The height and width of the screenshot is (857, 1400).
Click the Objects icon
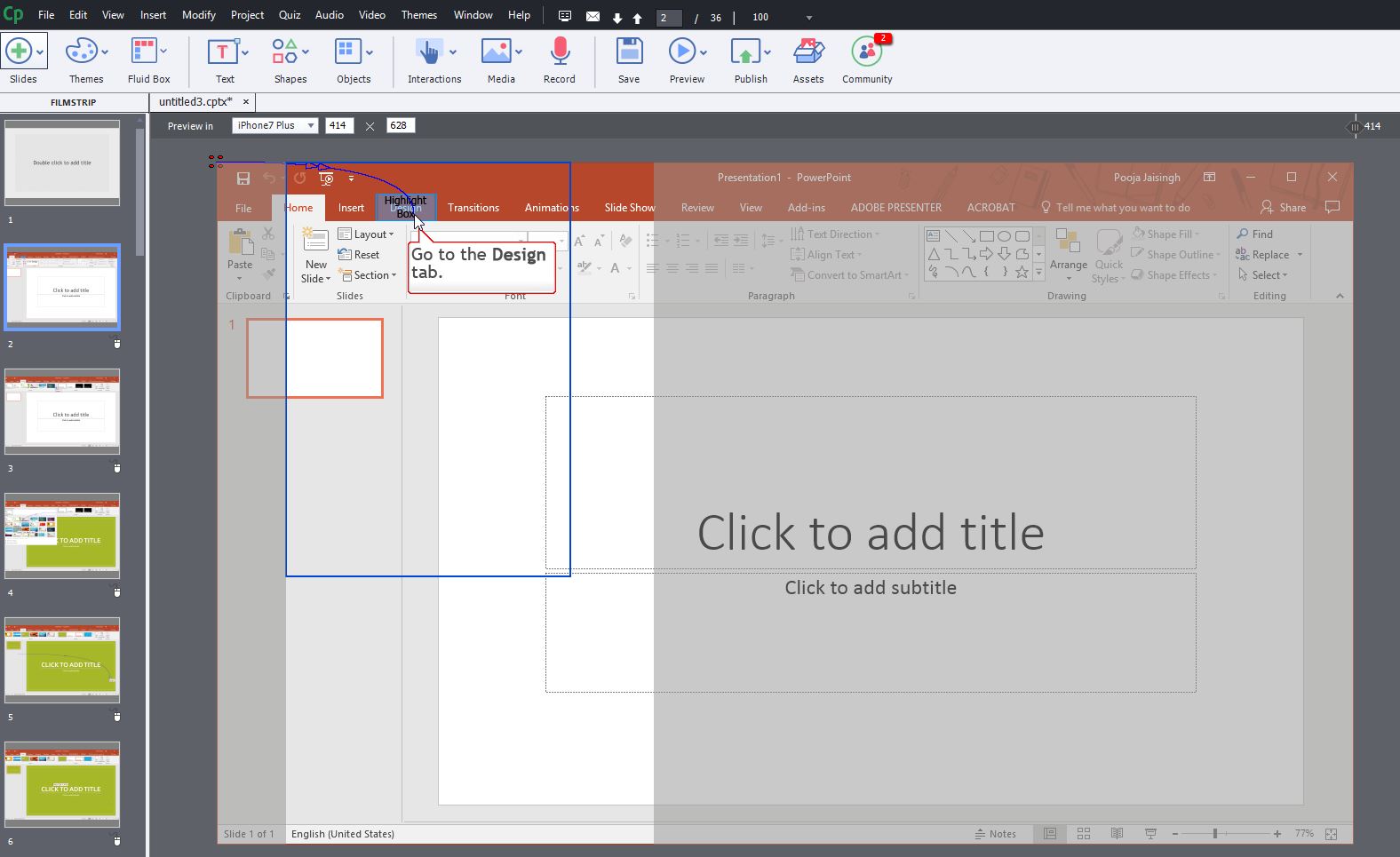click(347, 52)
